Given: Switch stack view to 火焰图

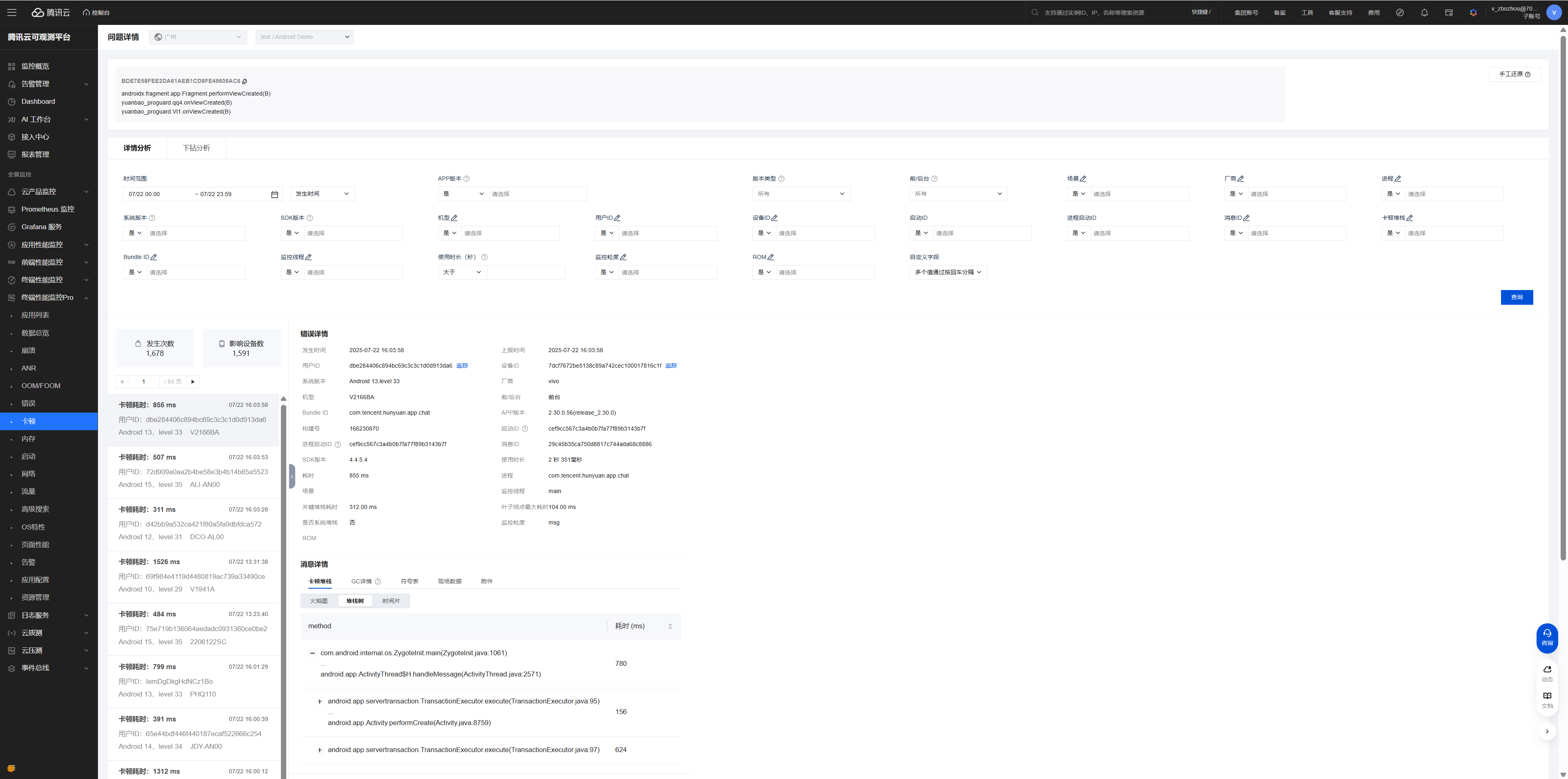Looking at the screenshot, I should pos(318,601).
